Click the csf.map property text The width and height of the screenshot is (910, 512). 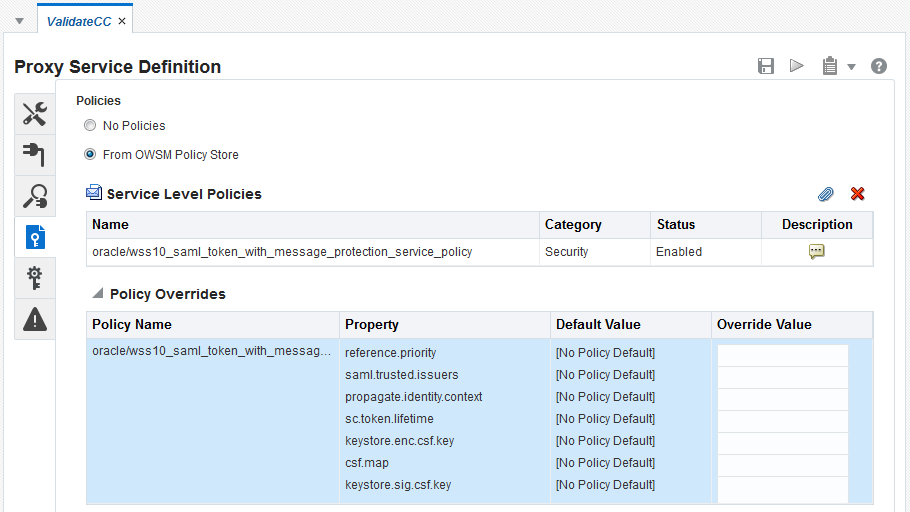[x=367, y=463]
